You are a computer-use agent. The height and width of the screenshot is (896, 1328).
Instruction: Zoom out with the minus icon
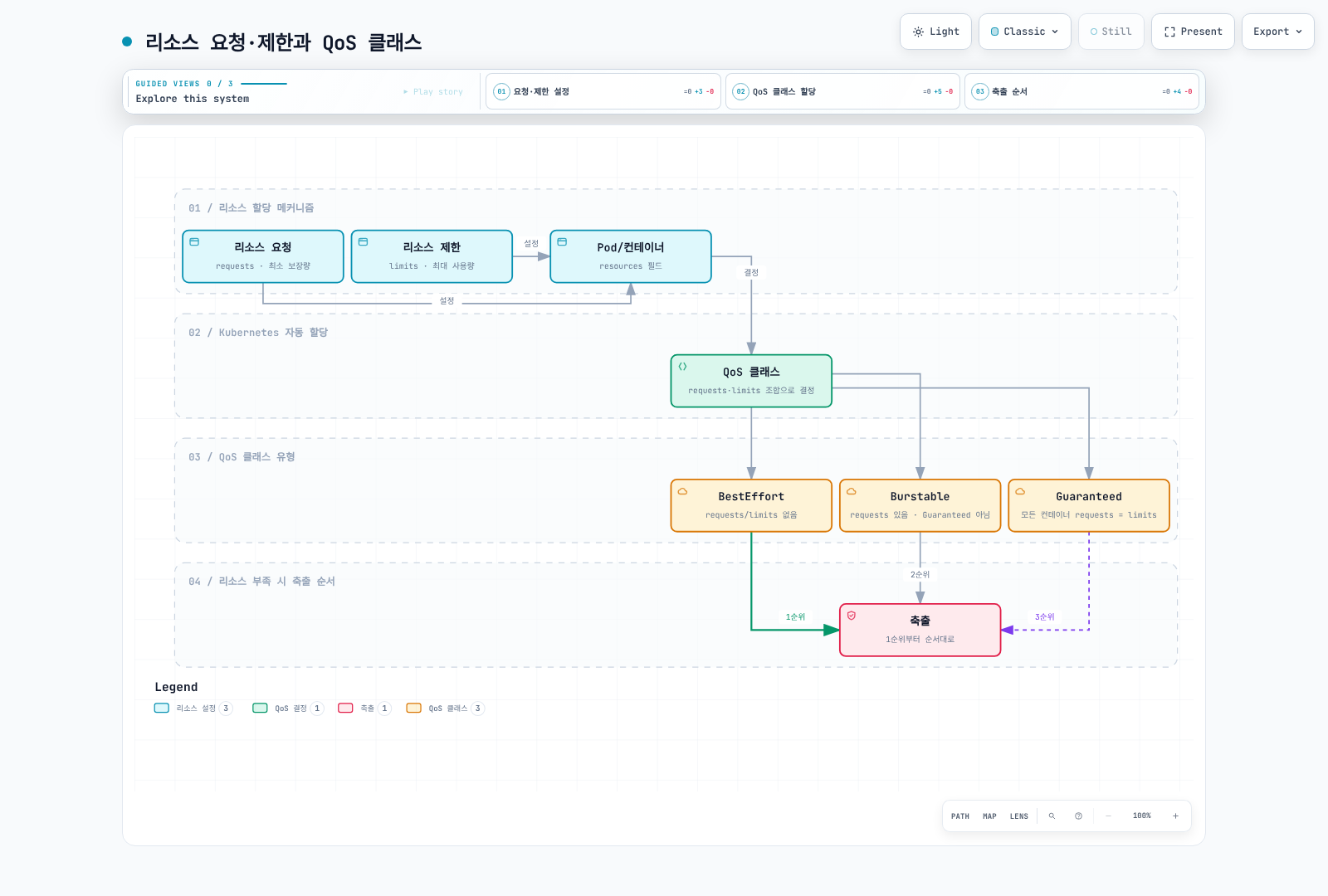point(1108,816)
